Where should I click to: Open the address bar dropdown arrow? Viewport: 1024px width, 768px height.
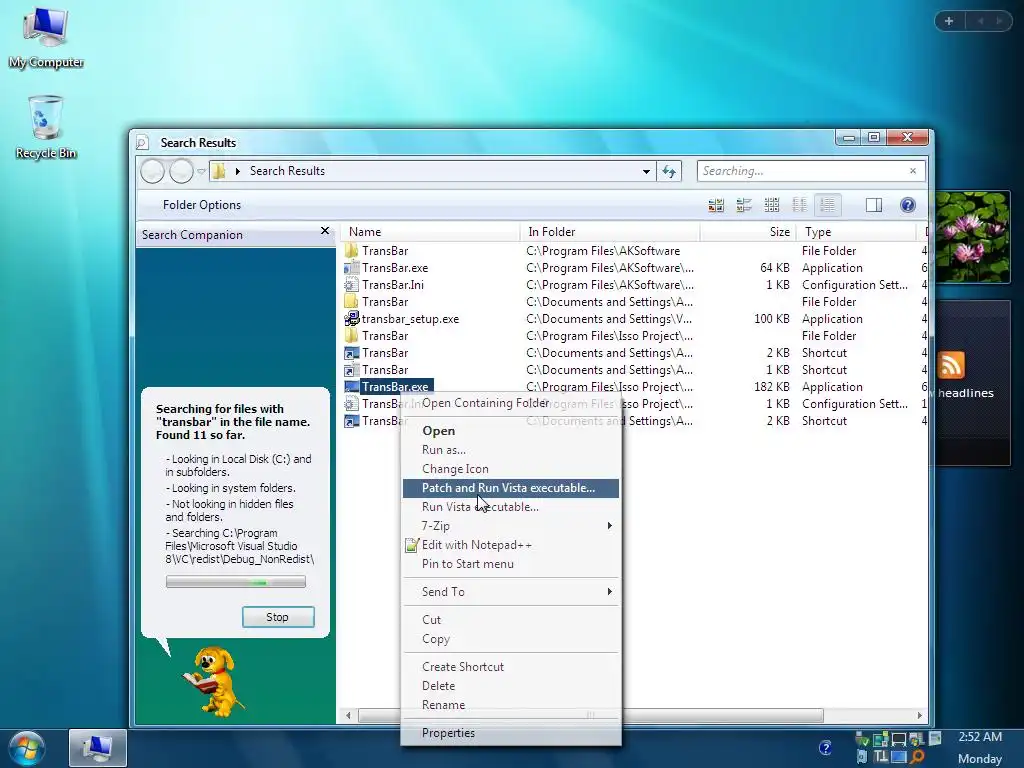tap(646, 171)
